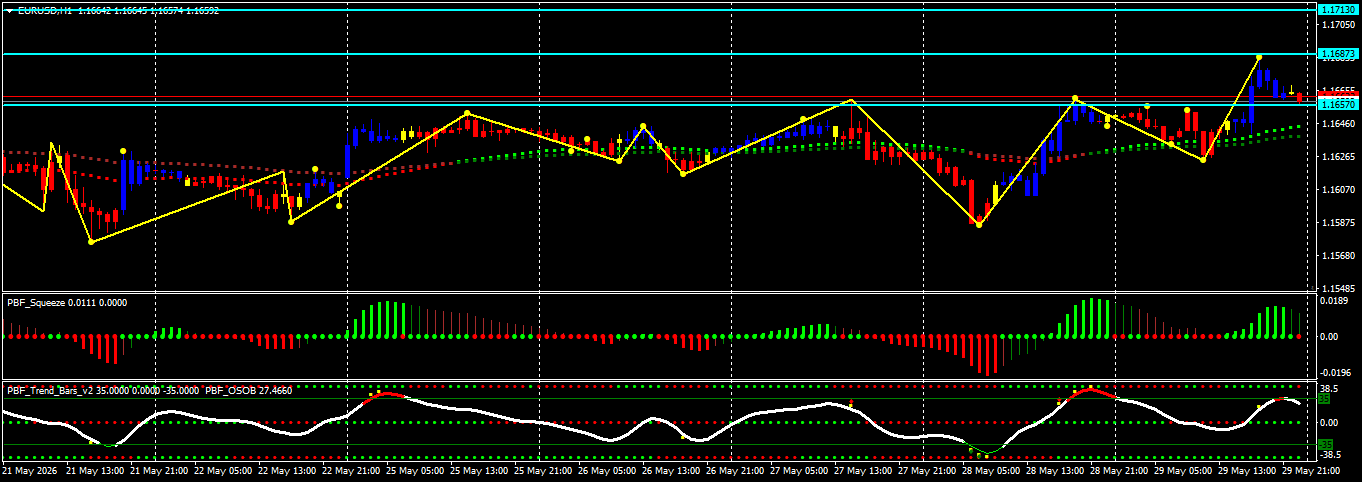Click the triangle arrow beside the EURUSD,H1 title
1362x482 pixels.
10,10
